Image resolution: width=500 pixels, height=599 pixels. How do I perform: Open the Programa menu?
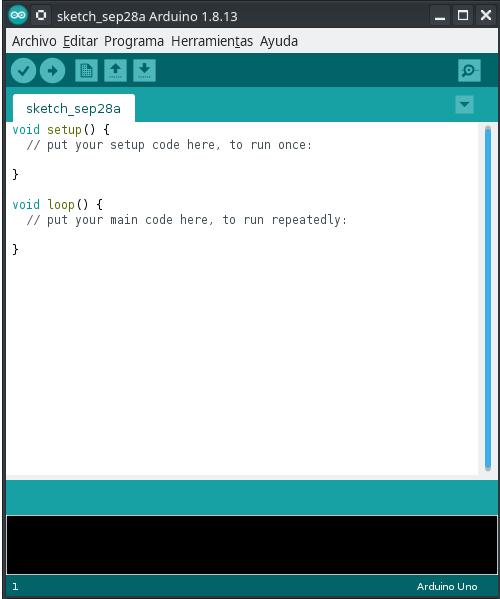[134, 41]
